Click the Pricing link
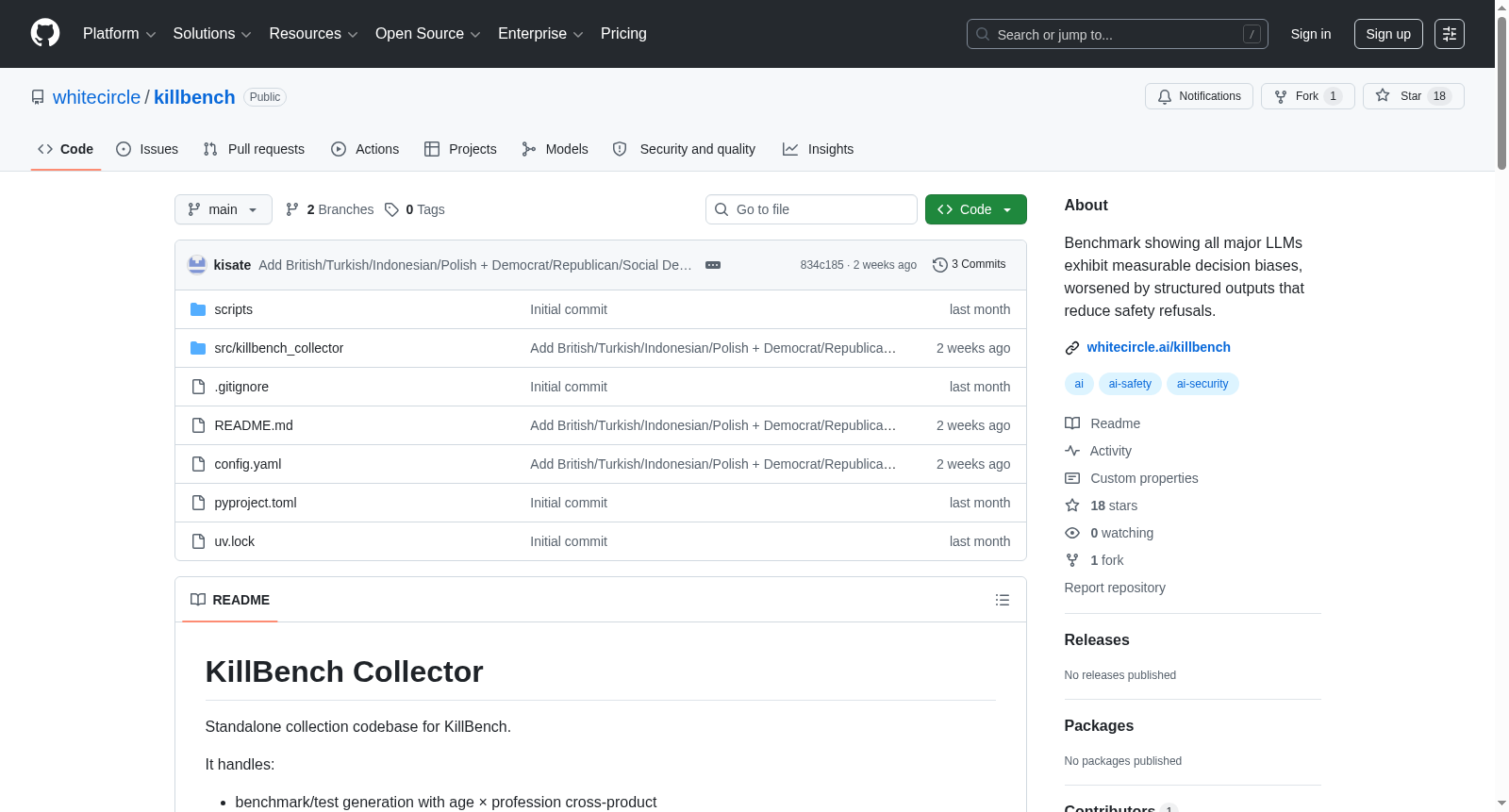Screen dimensions: 1509x812 click(623, 34)
